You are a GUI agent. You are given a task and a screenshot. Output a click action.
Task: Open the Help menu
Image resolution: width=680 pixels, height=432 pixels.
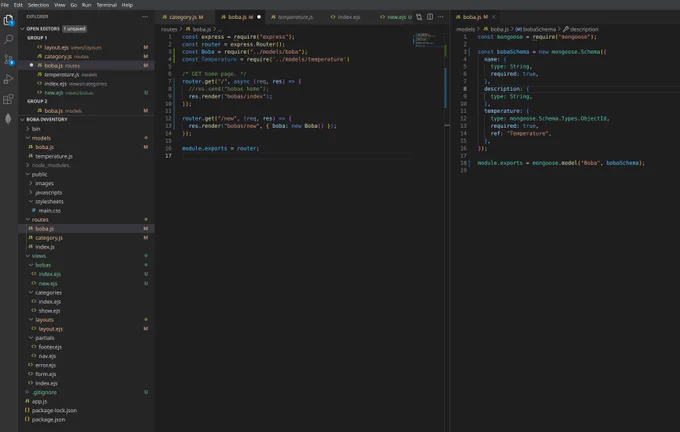tap(127, 5)
